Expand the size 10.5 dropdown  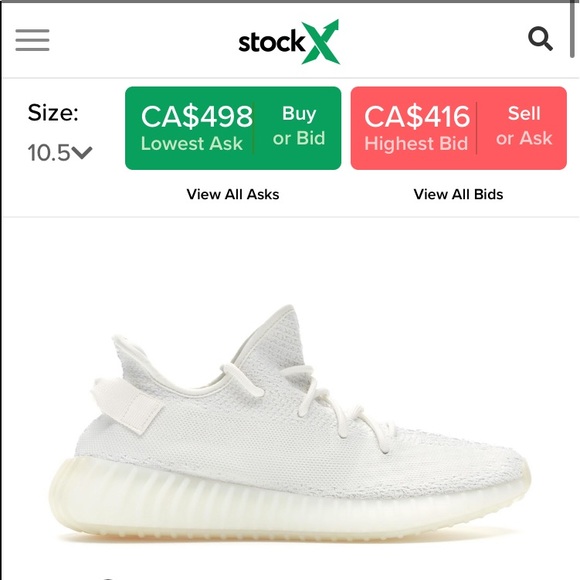pos(60,152)
